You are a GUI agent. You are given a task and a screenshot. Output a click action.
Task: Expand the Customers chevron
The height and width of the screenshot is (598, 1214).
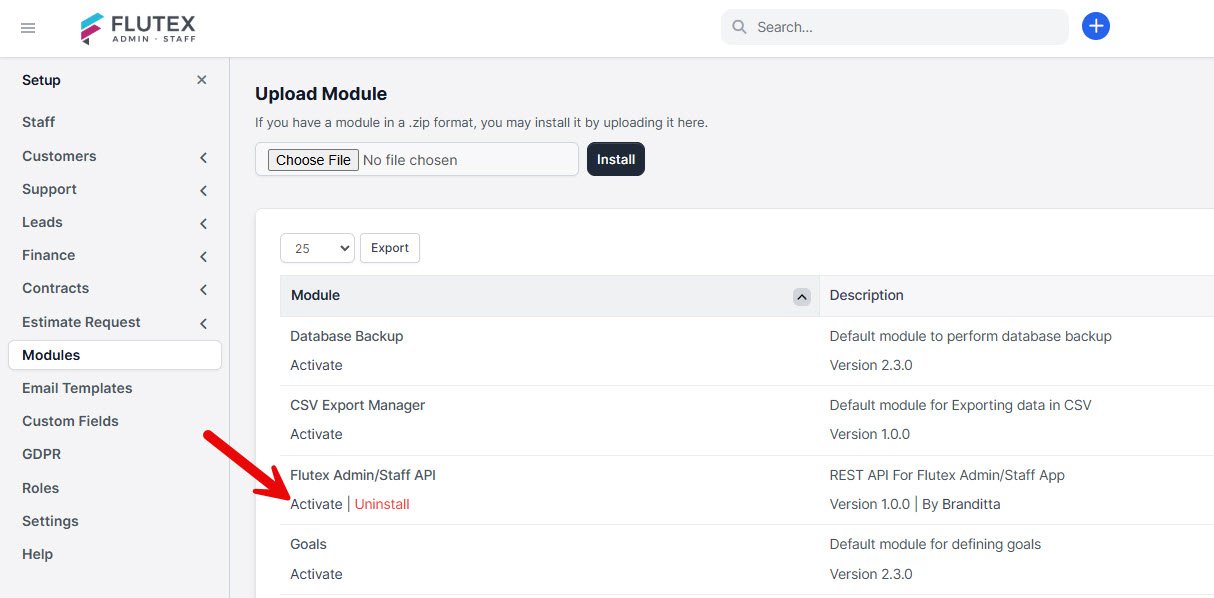click(x=203, y=157)
